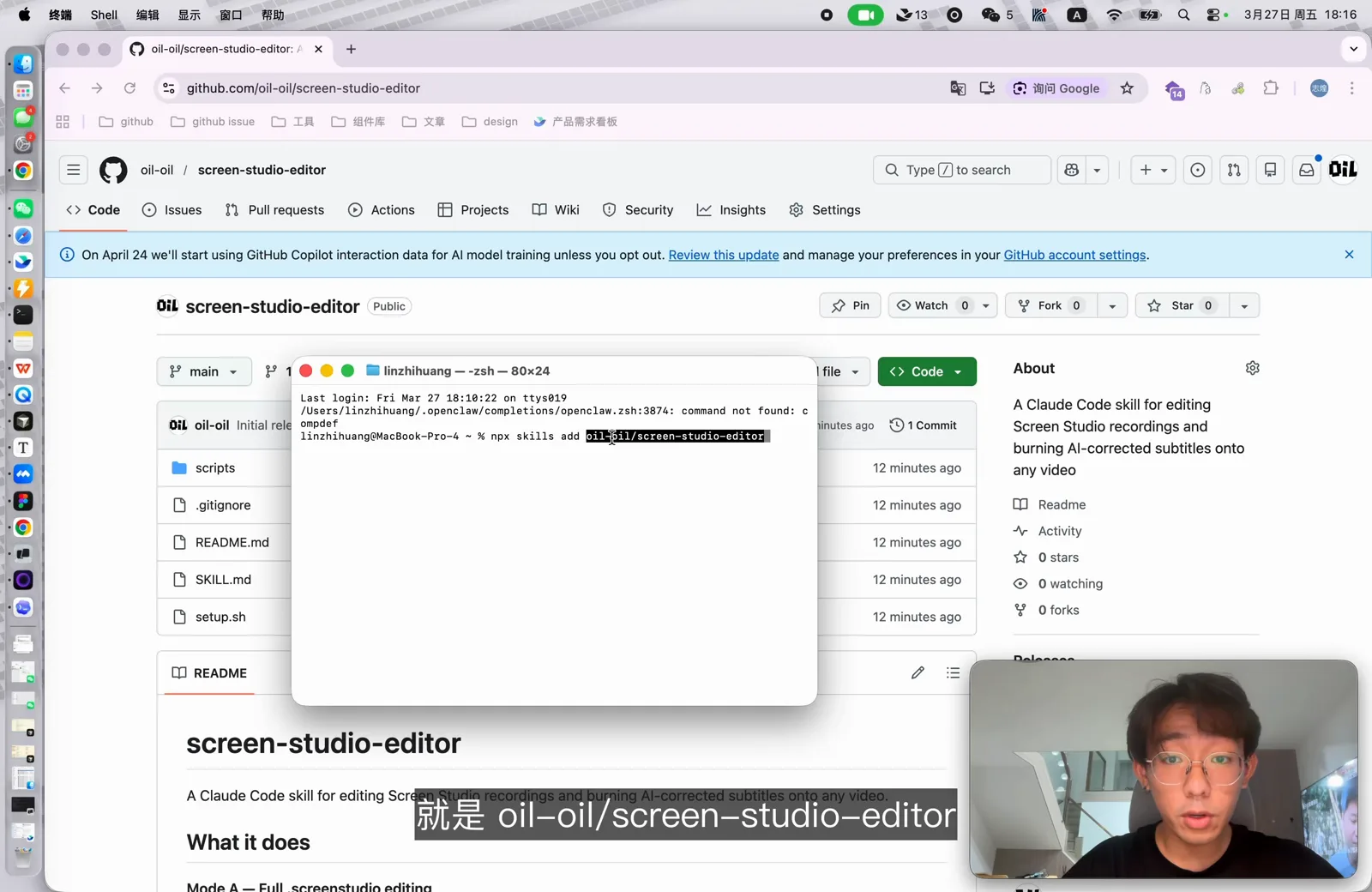Image resolution: width=1372 pixels, height=892 pixels.
Task: Open the main branch selector dropdown
Action: [204, 371]
